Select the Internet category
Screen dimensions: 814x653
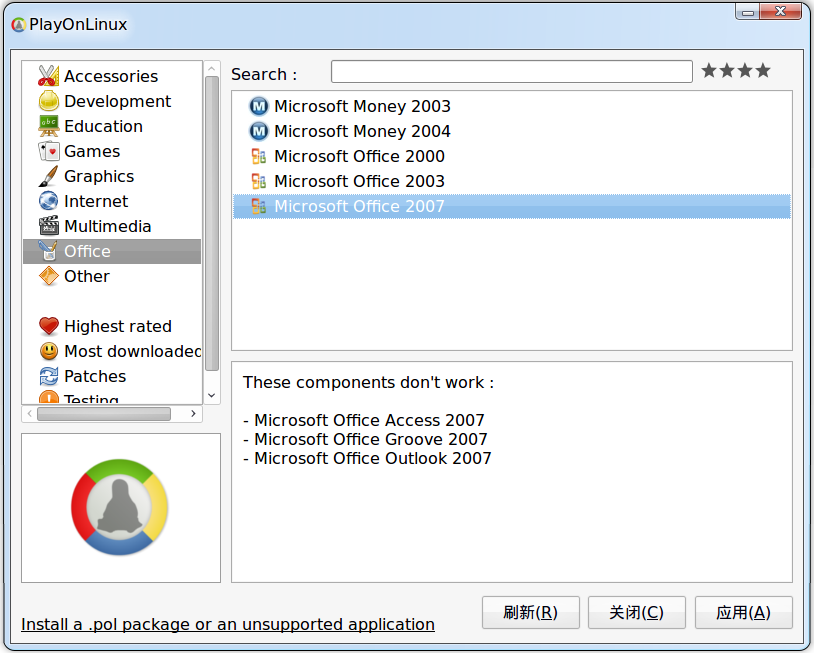(x=96, y=201)
